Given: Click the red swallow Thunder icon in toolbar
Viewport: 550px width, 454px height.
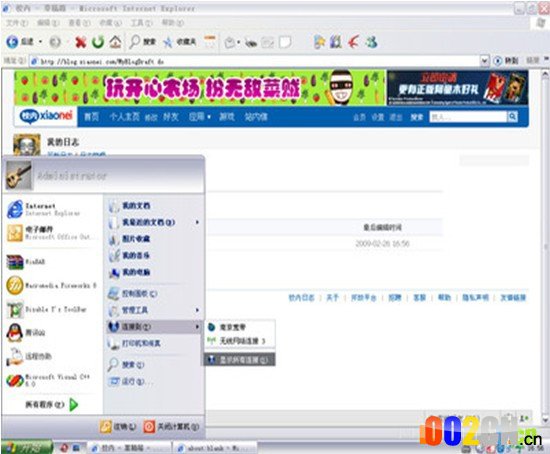Looking at the screenshot, I should (354, 42).
